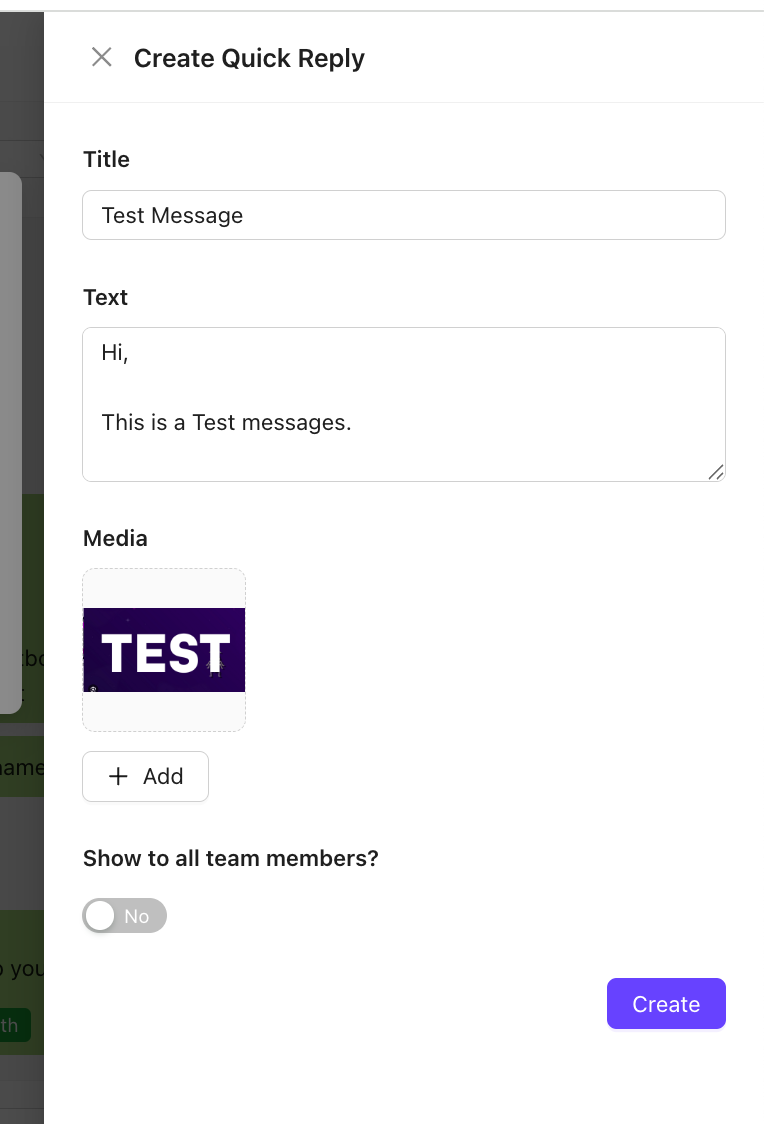Click the green 'th' button behind the dialog
The height and width of the screenshot is (1124, 764).
click(x=12, y=1025)
